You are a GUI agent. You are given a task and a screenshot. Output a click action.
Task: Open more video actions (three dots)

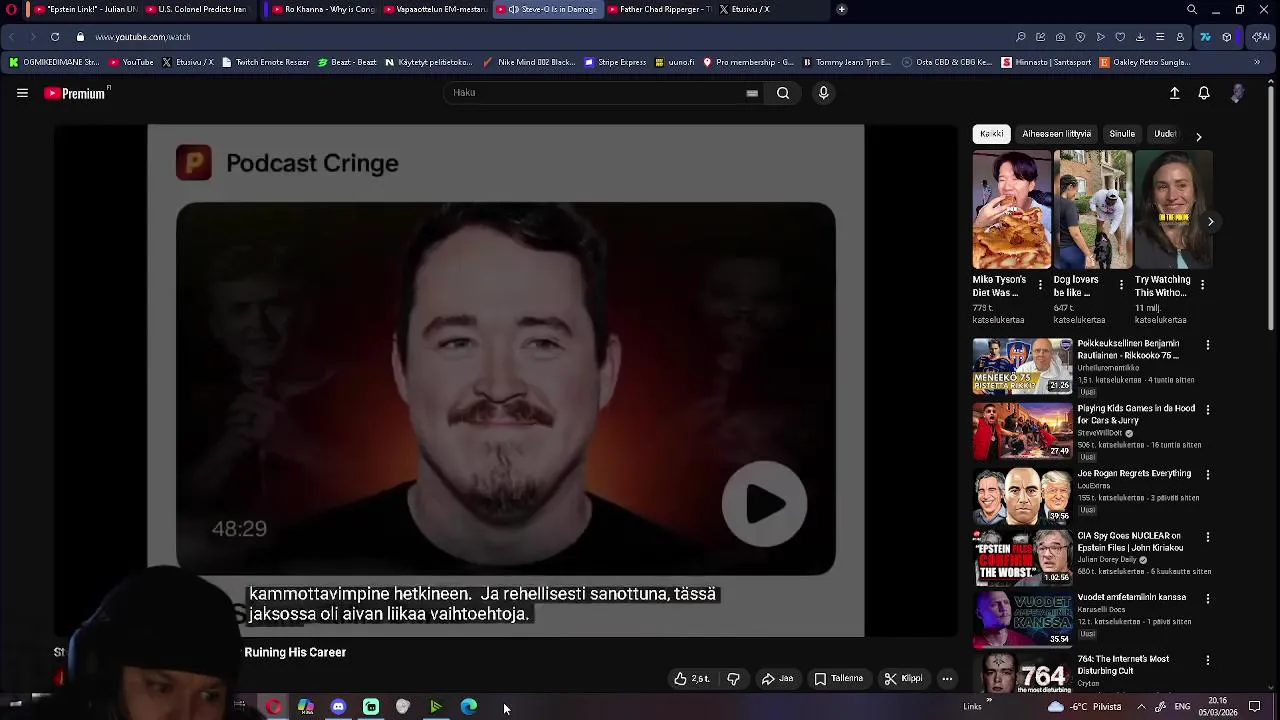pos(947,679)
